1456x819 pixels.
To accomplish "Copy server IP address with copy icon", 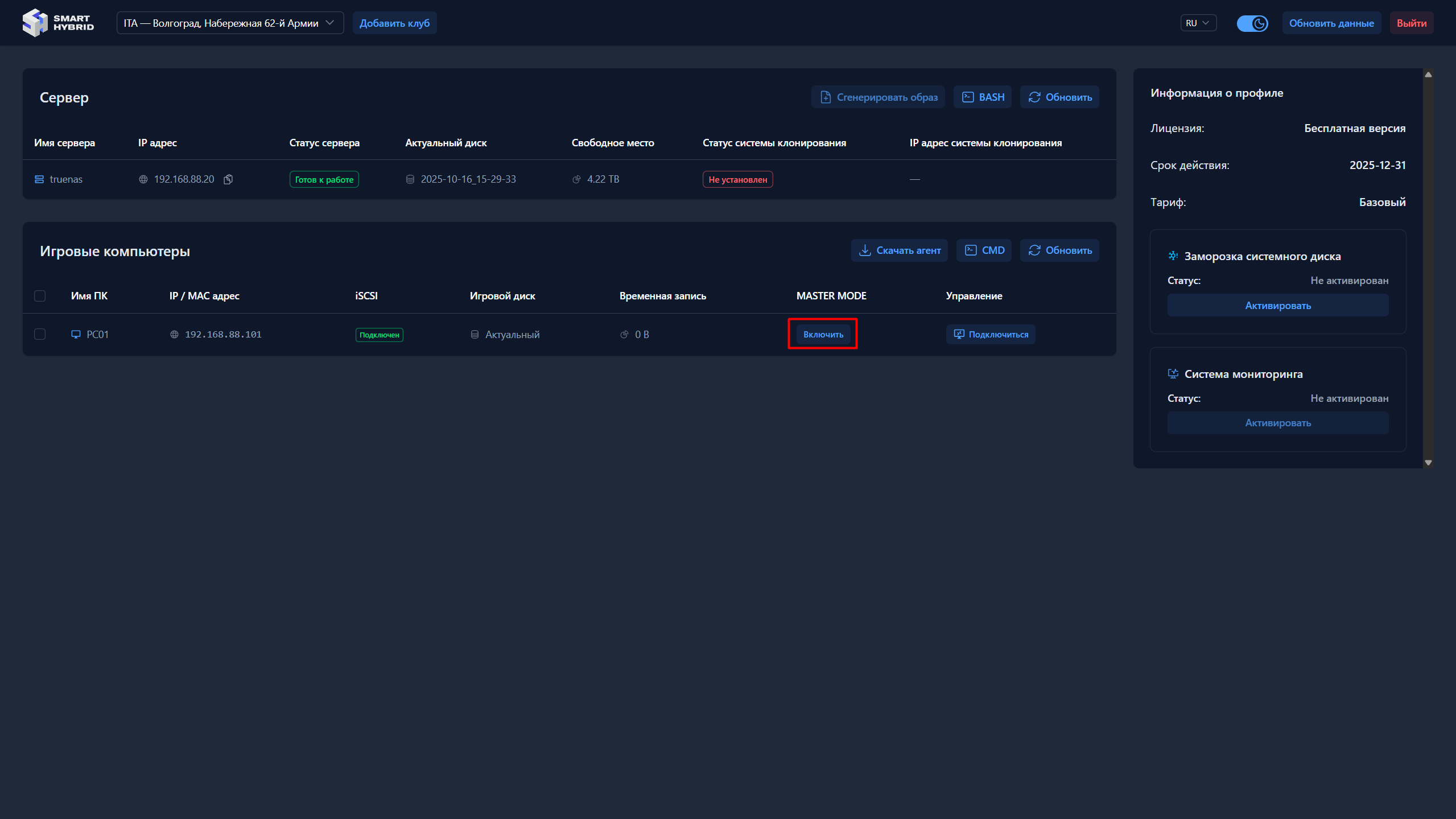I will [x=228, y=179].
